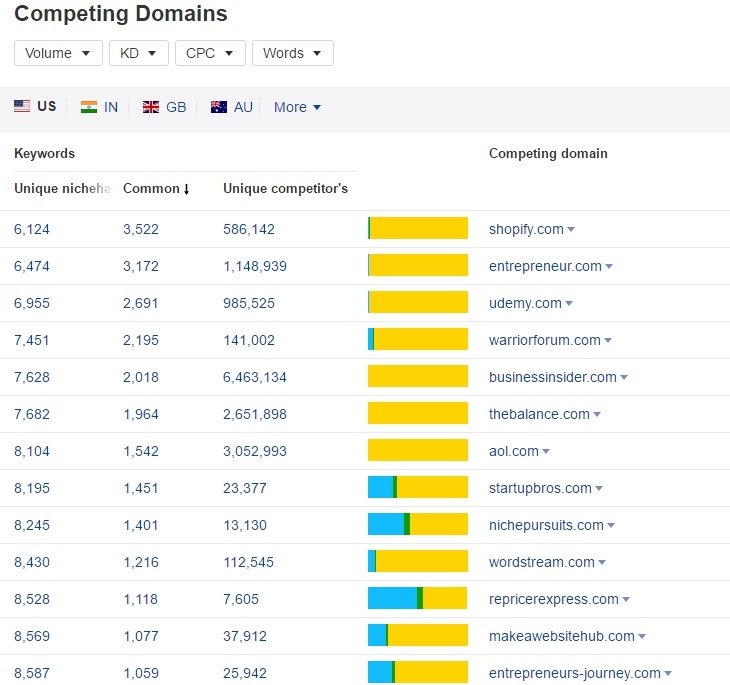
Task: Click the Common sort arrow icon
Action: click(x=186, y=189)
